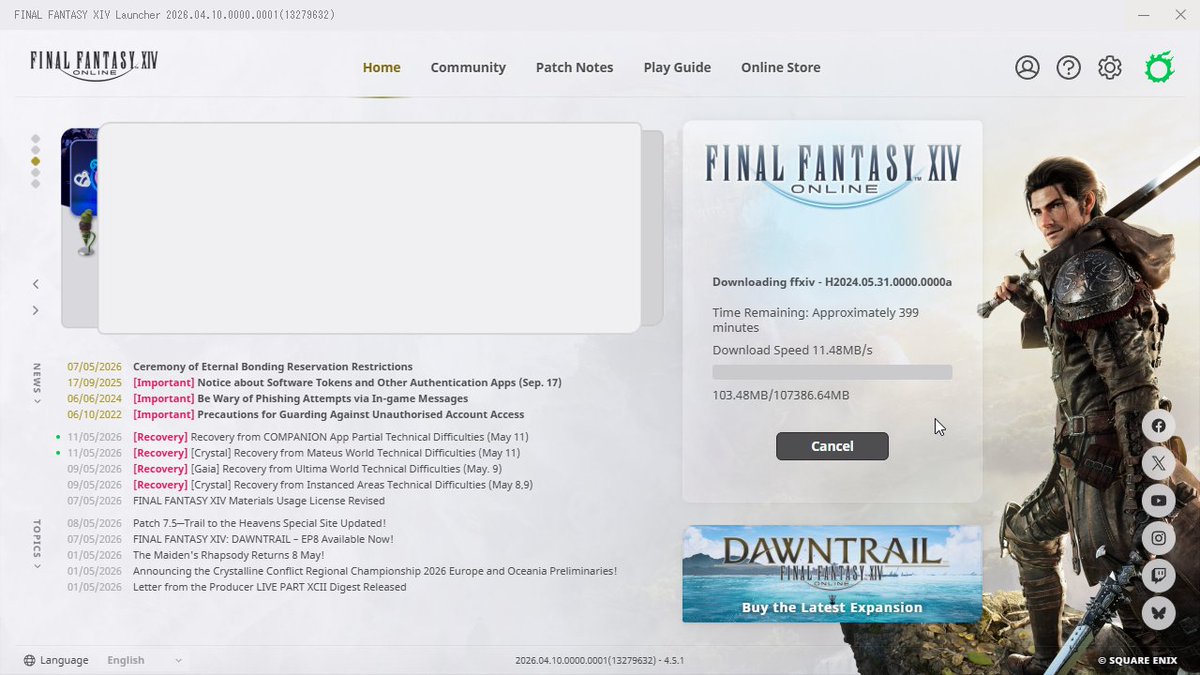Open Be Wary of Phishing Attempts news
Viewport: 1200px width, 675px height.
coord(300,398)
